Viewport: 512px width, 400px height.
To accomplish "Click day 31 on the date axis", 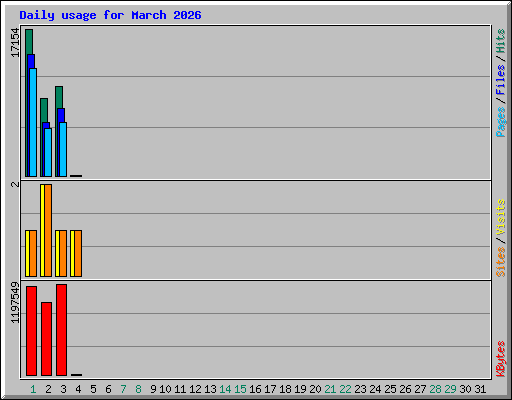I will 480,389.
